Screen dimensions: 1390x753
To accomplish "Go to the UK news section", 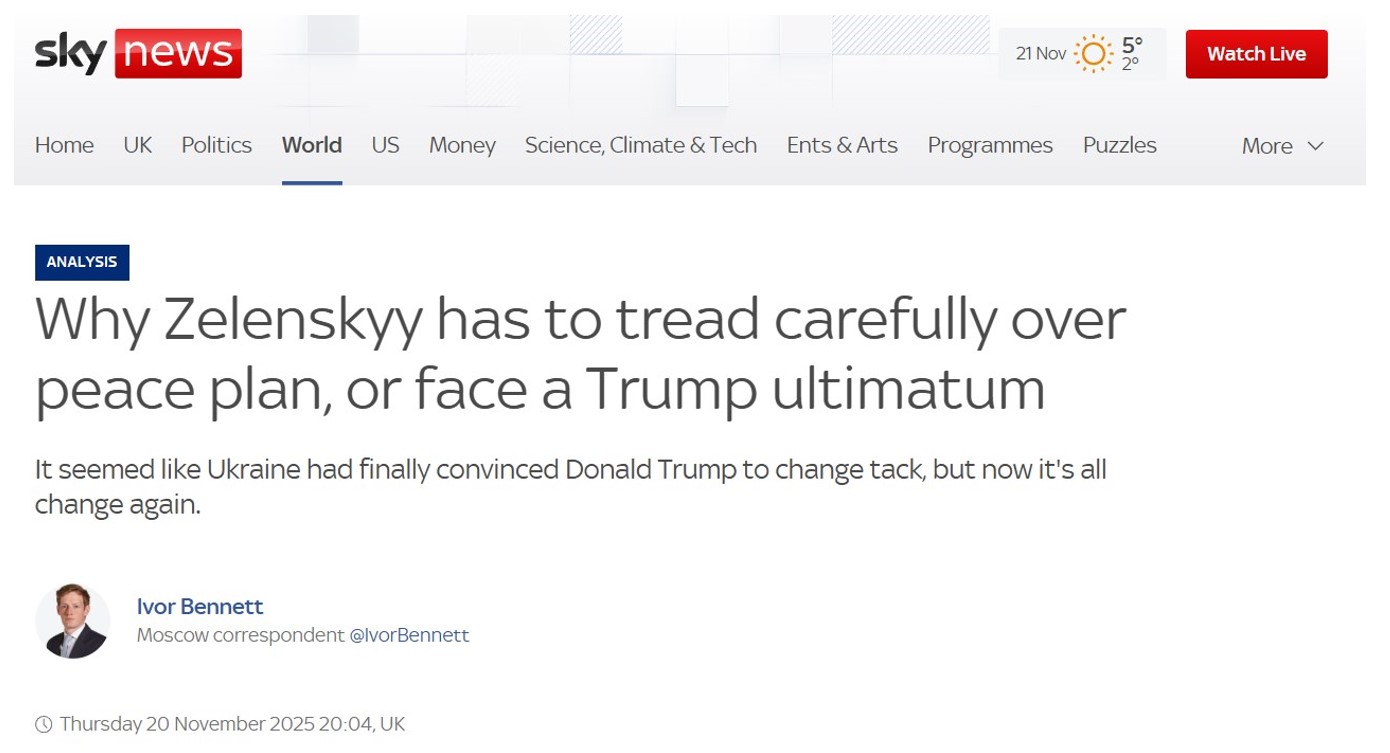I will click(x=137, y=145).
